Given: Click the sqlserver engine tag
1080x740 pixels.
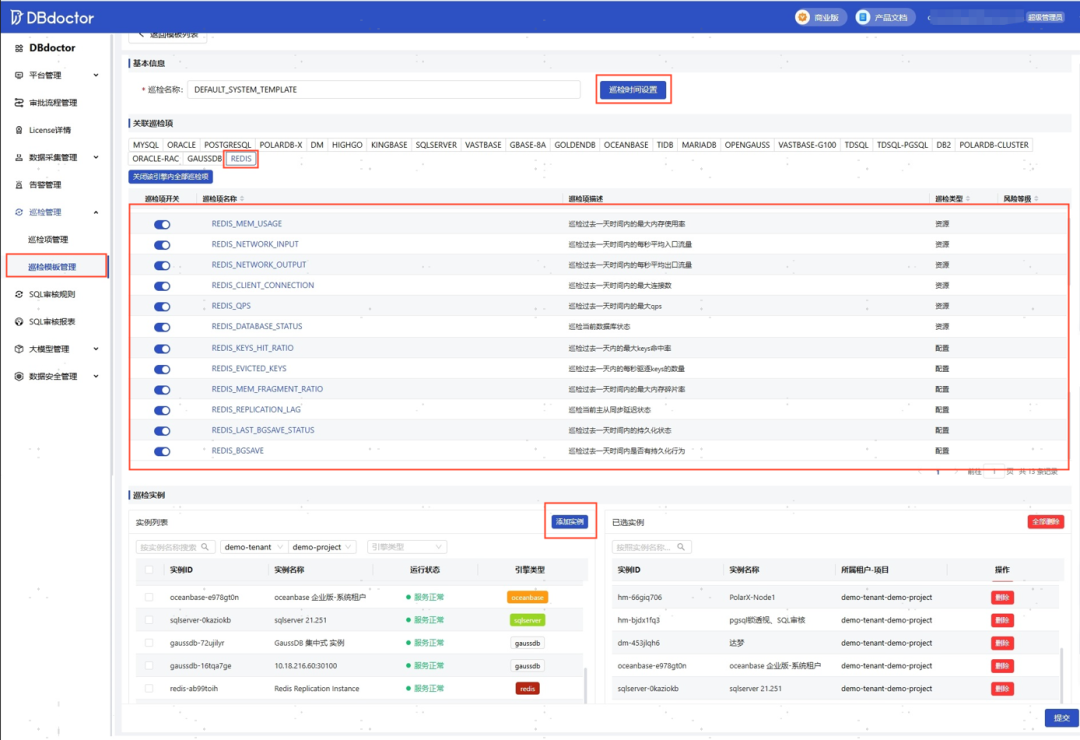Looking at the screenshot, I should 527,620.
